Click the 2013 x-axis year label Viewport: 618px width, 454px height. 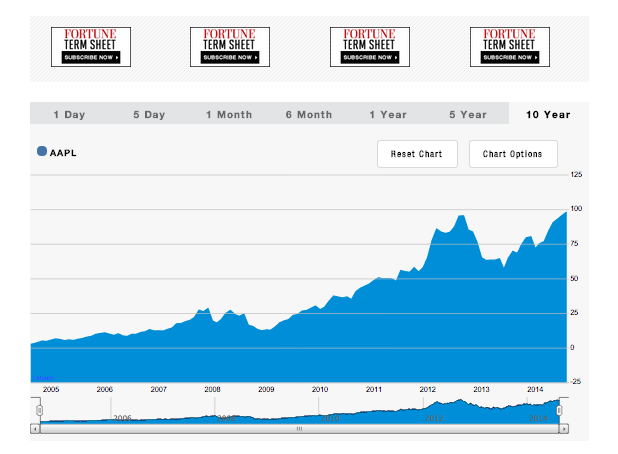(481, 389)
